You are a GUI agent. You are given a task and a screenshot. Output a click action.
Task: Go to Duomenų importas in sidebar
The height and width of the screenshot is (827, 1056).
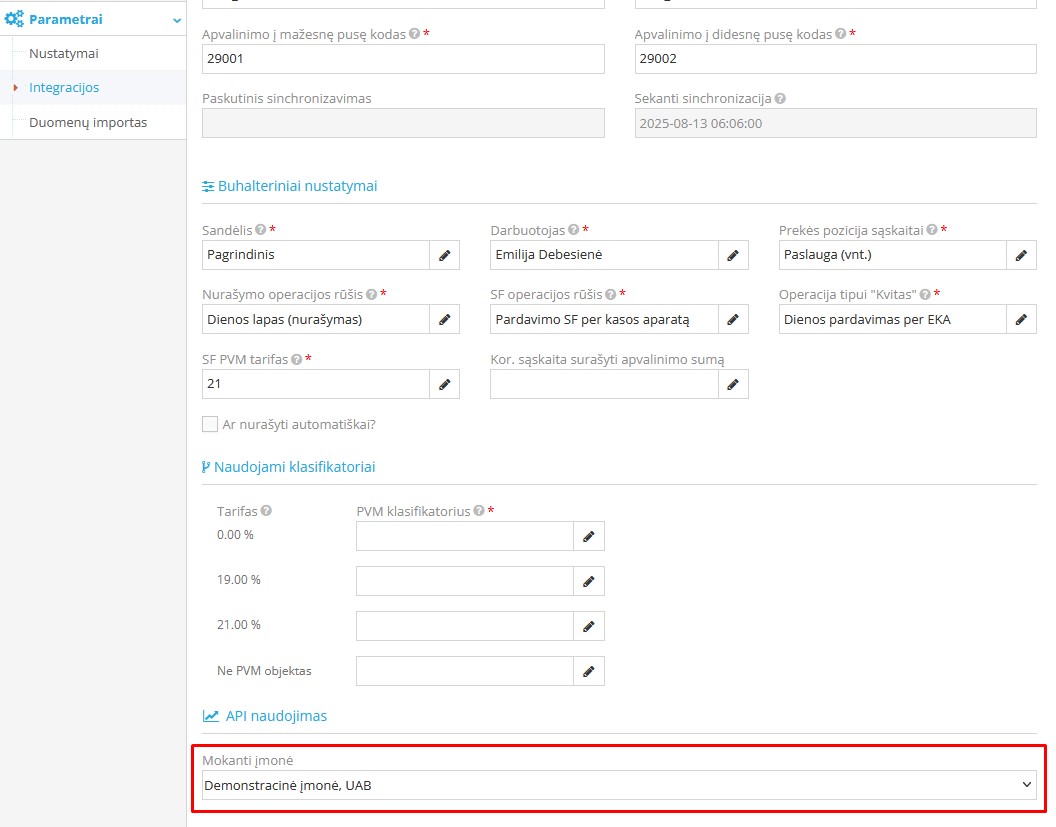88,122
